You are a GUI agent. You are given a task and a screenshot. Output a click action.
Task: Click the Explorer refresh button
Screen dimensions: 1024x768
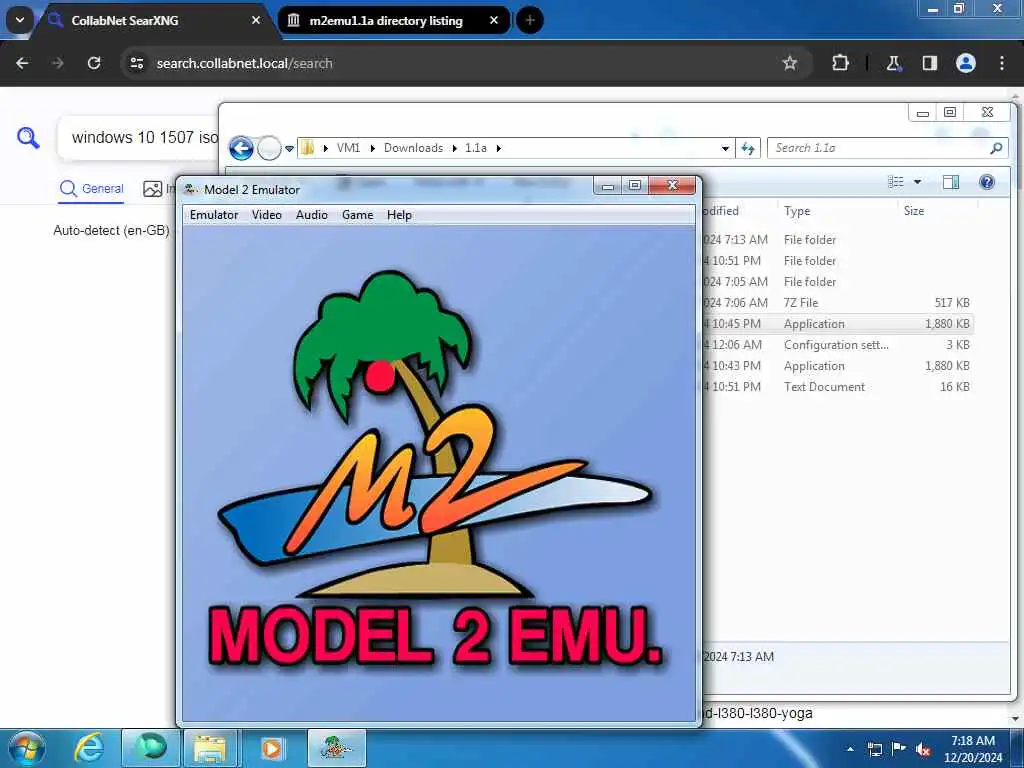(x=748, y=148)
